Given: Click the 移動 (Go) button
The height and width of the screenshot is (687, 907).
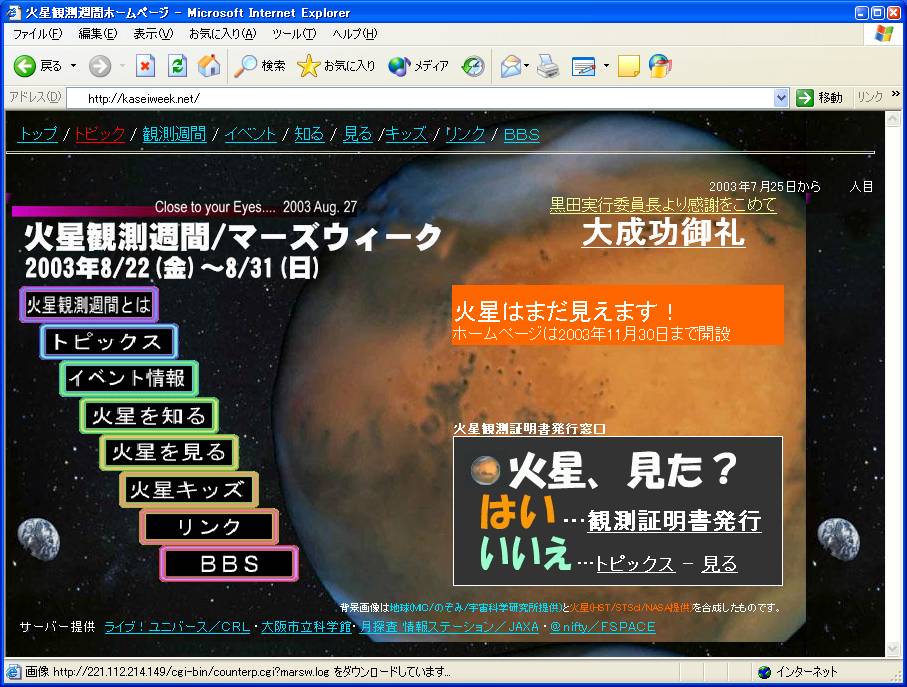Looking at the screenshot, I should (820, 98).
